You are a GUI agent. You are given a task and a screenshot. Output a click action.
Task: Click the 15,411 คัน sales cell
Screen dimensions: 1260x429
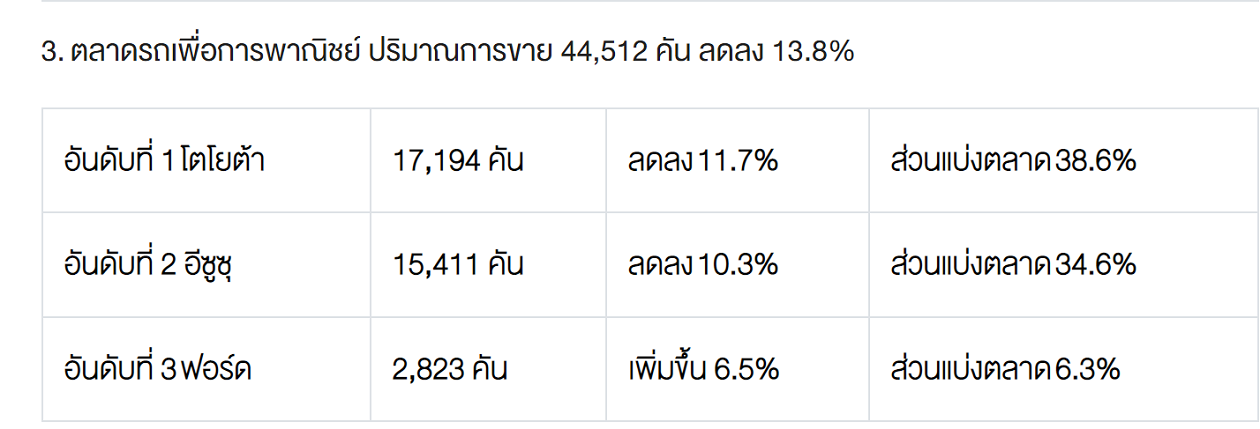tap(458, 265)
